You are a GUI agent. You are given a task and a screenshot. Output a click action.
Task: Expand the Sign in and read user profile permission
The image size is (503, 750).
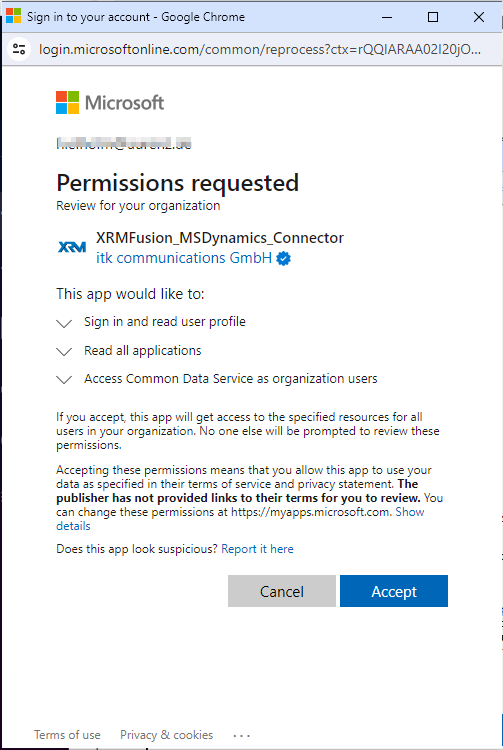64,323
